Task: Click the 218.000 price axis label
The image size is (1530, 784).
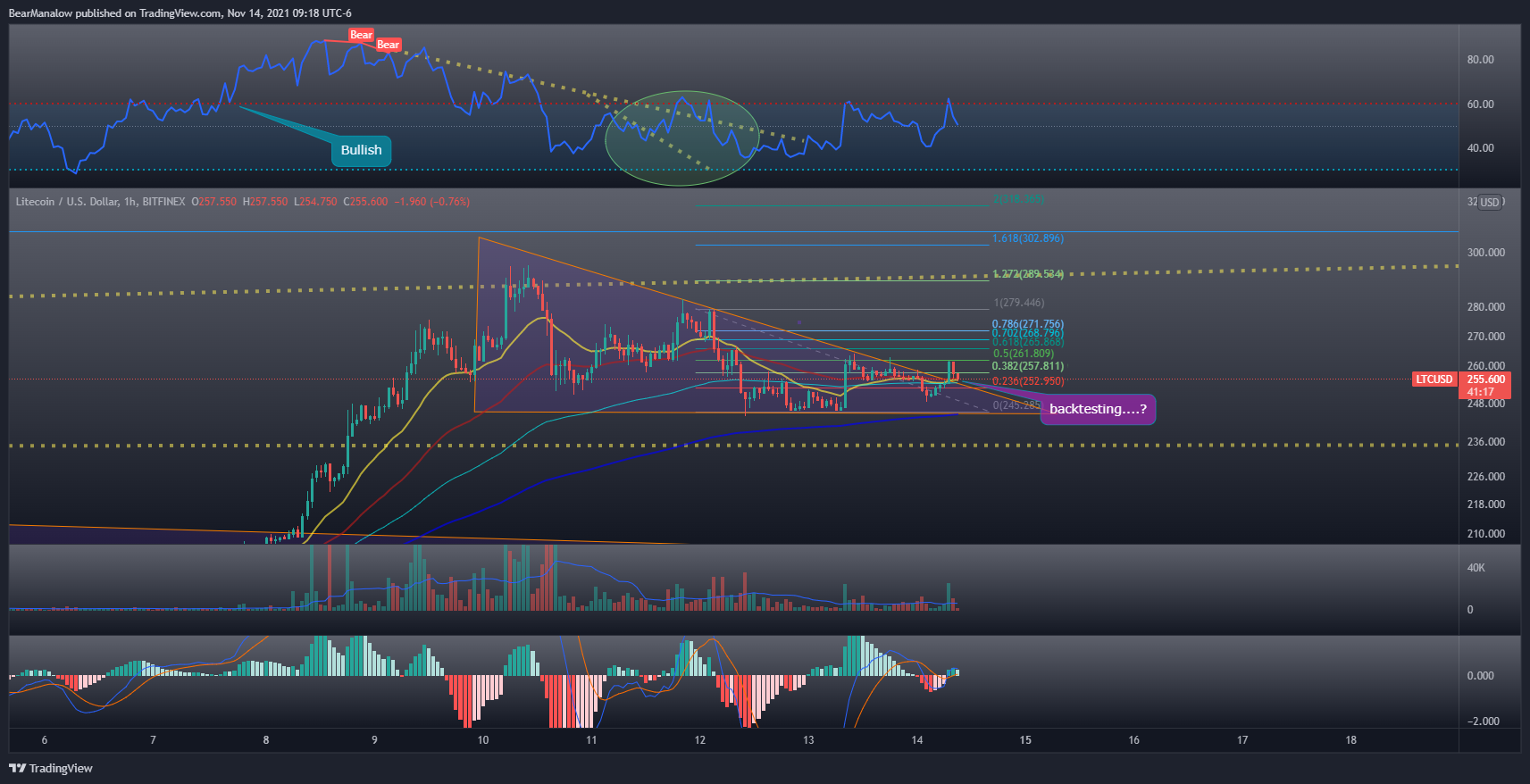Action: [1485, 505]
